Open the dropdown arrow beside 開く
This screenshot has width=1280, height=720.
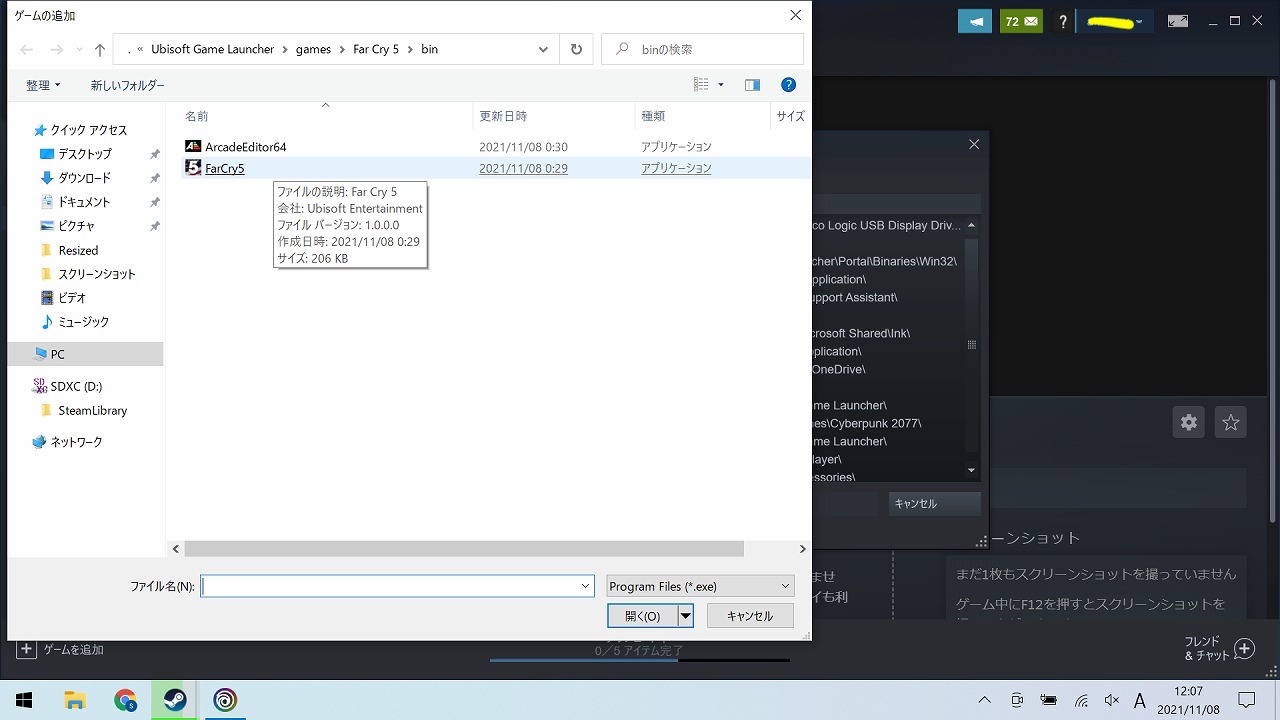[x=686, y=616]
